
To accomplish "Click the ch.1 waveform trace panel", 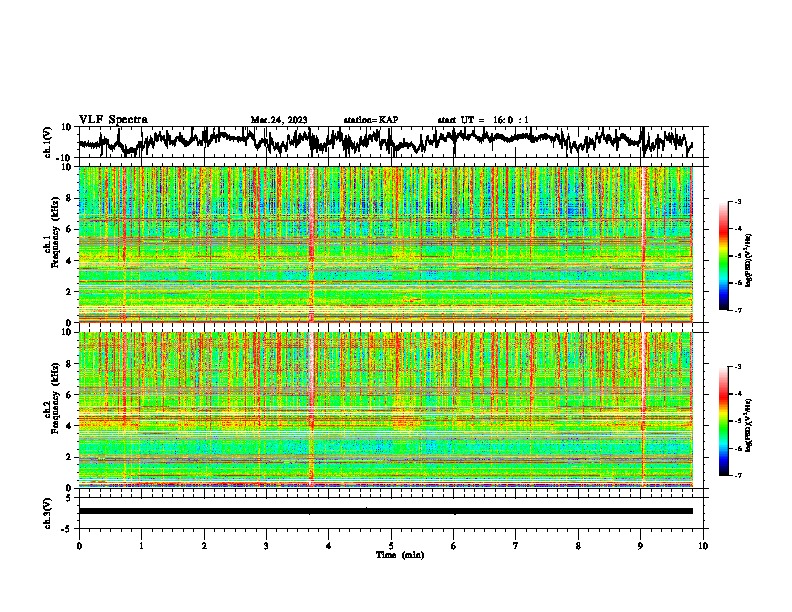I will 390,142.
